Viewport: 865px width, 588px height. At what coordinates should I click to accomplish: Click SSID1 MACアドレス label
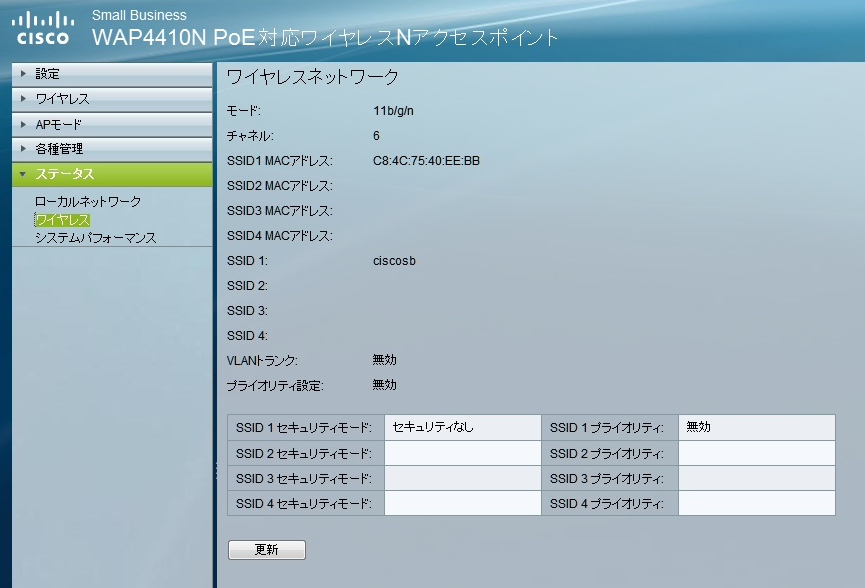click(x=280, y=161)
